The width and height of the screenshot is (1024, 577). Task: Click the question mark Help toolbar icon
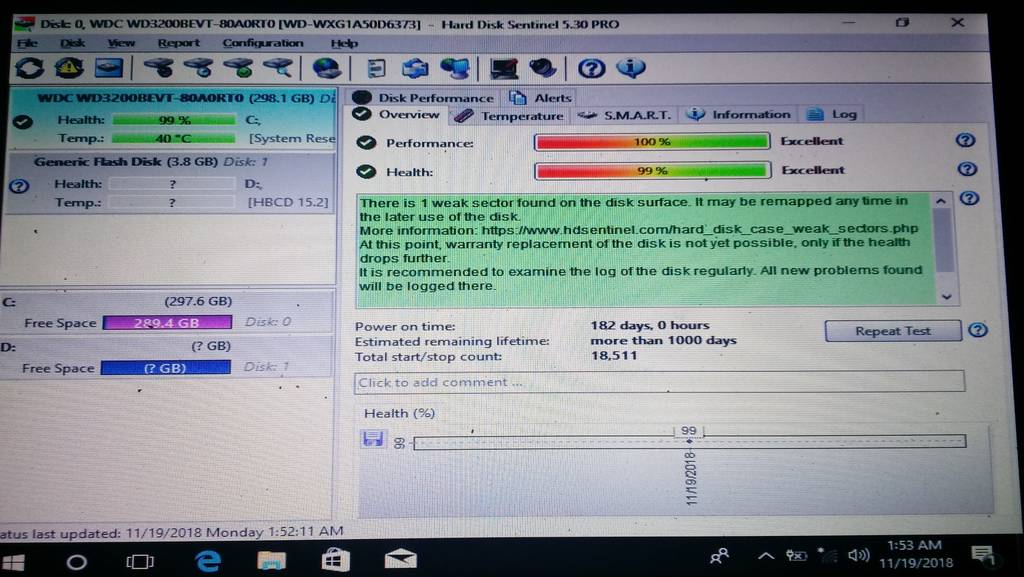592,69
